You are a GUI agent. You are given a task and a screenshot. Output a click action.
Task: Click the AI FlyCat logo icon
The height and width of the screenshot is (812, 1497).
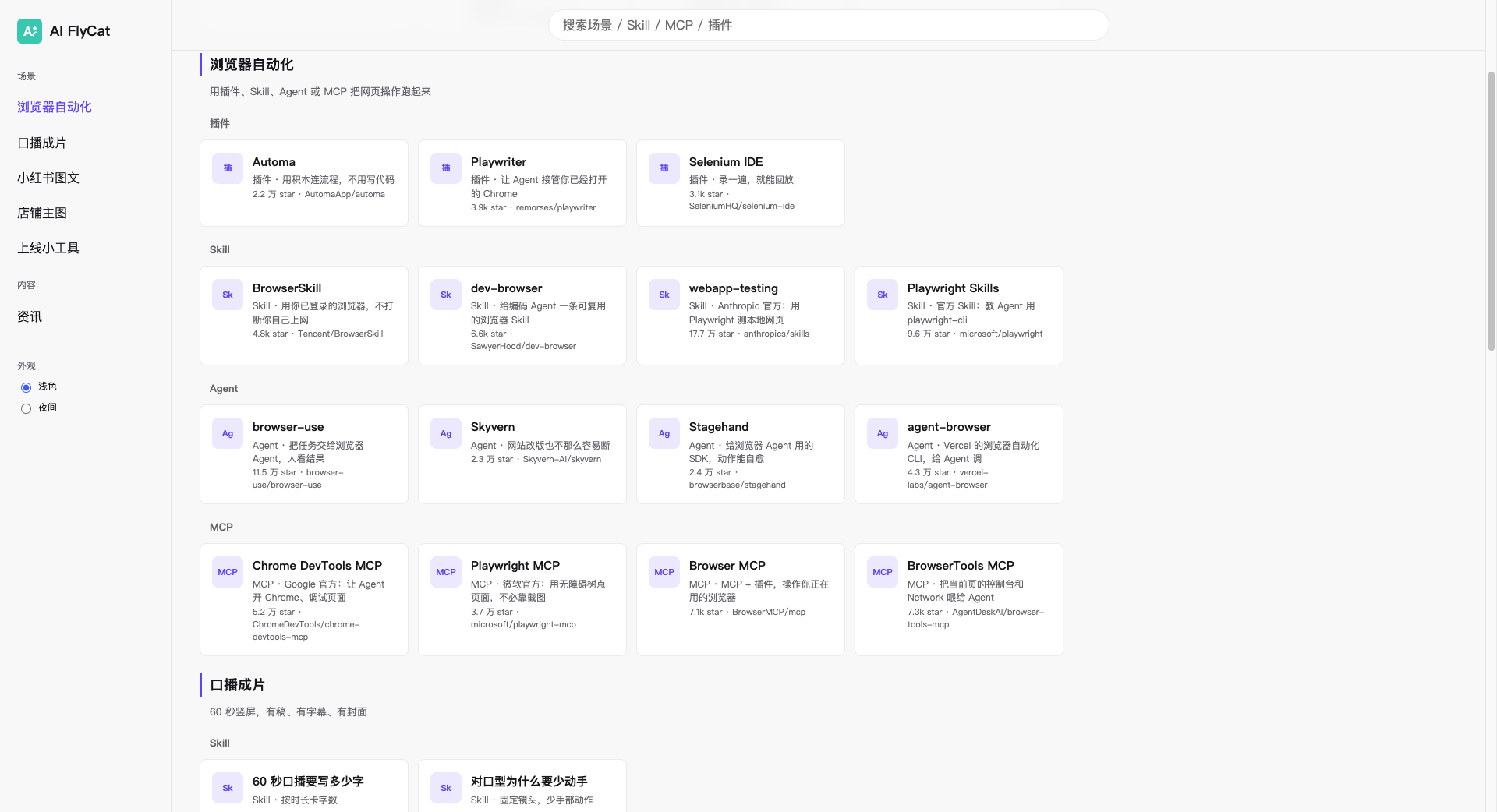coord(30,31)
